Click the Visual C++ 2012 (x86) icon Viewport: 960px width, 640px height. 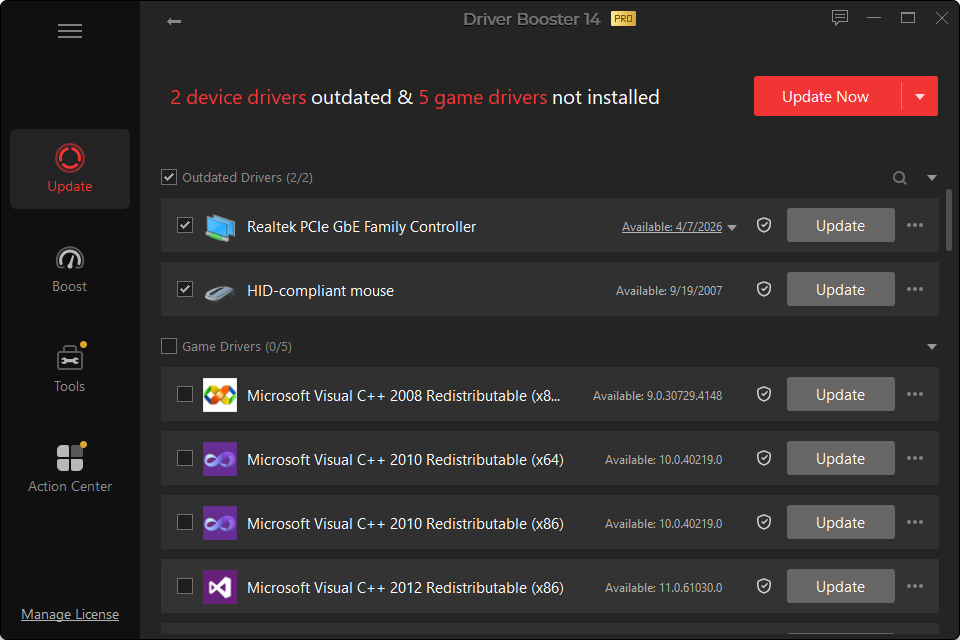click(220, 587)
